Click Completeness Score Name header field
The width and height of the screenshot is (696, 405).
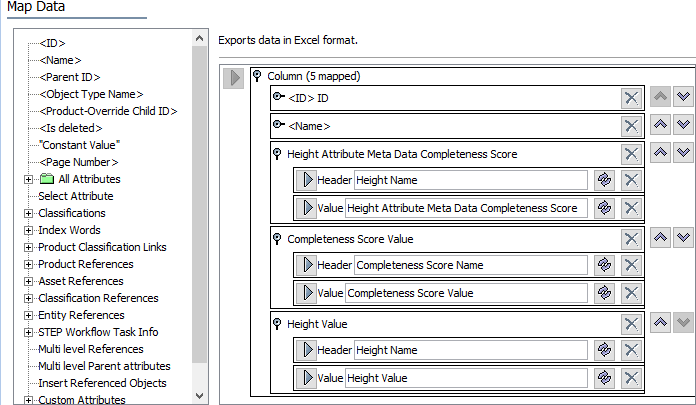(x=471, y=265)
